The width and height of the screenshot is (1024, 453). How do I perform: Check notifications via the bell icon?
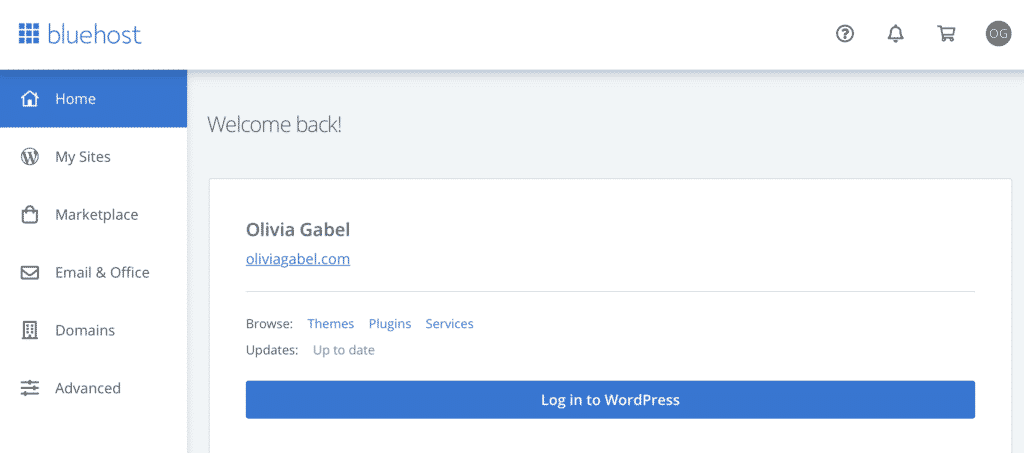[895, 33]
